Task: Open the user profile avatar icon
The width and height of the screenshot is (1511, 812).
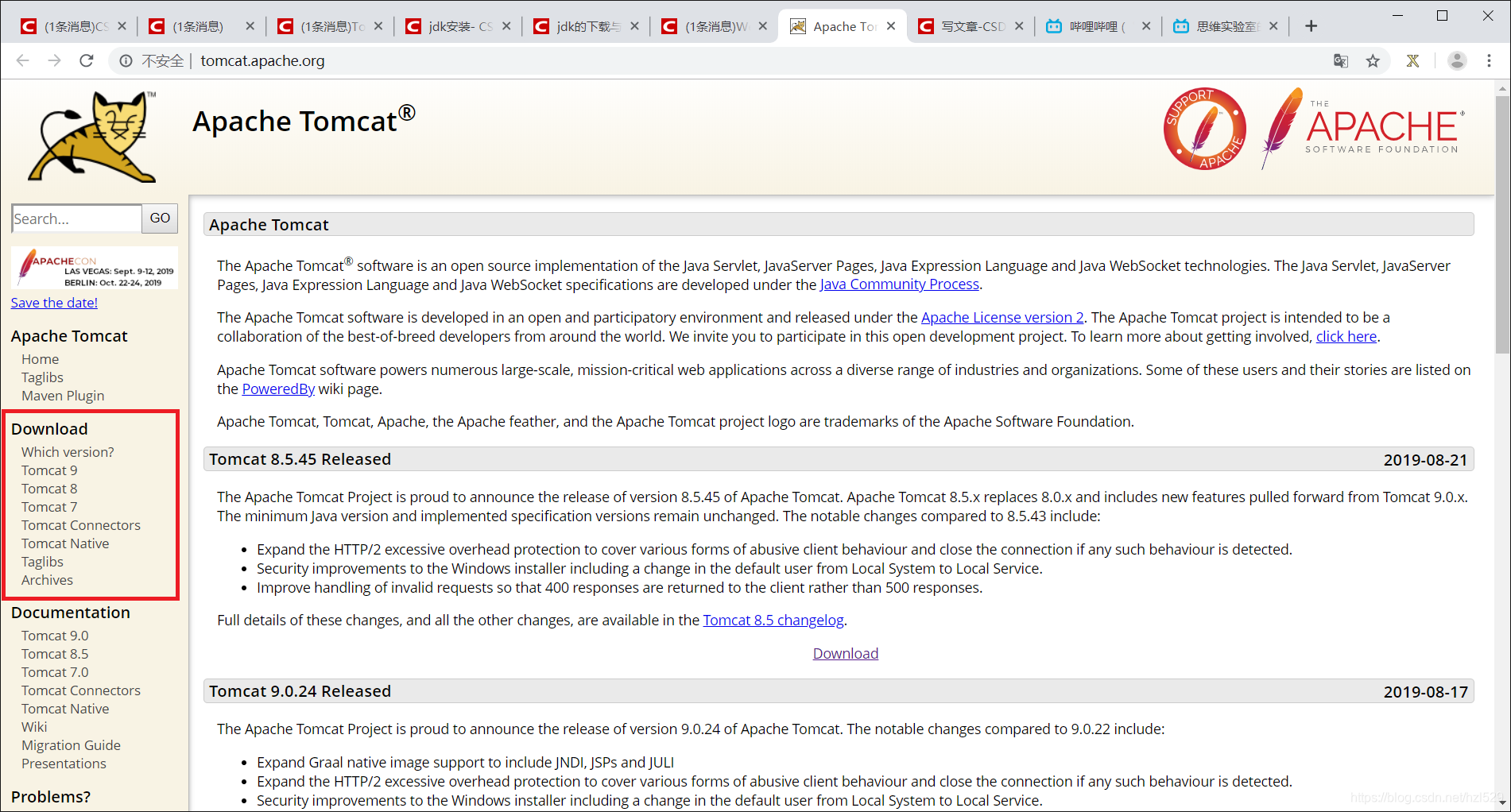Action: (x=1457, y=60)
